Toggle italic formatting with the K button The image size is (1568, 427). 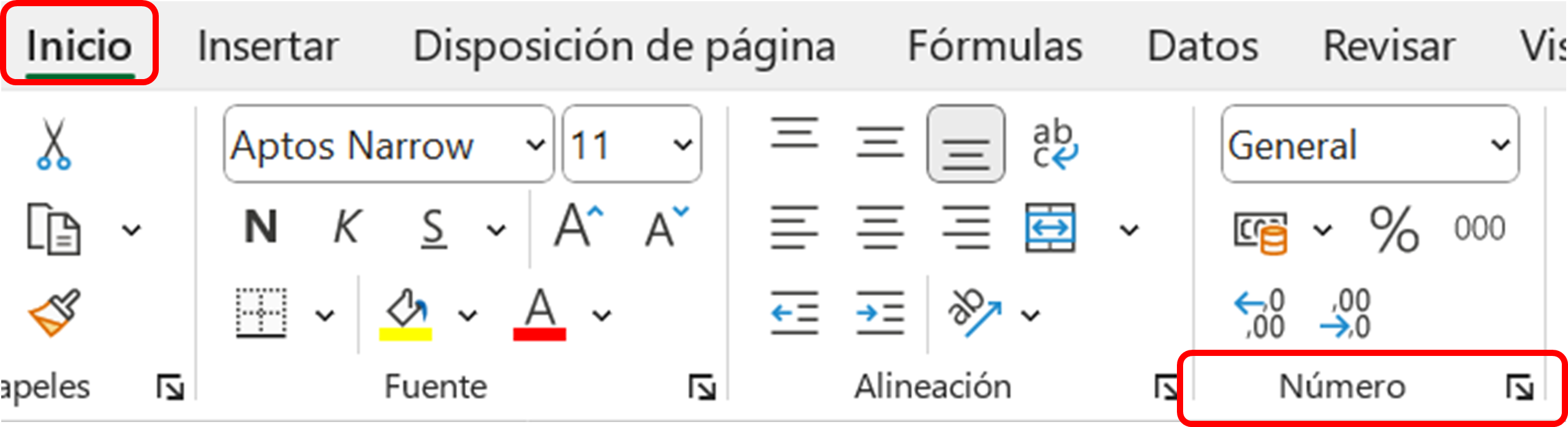coord(346,227)
